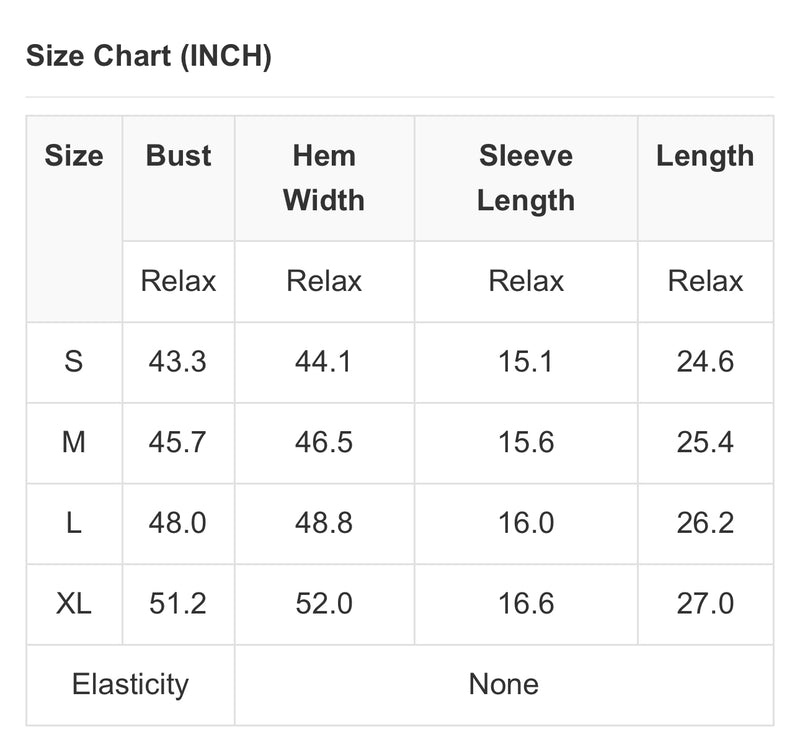Click the 51.2 bust value for XL
Viewport: 800px width, 732px height.
[x=178, y=603]
